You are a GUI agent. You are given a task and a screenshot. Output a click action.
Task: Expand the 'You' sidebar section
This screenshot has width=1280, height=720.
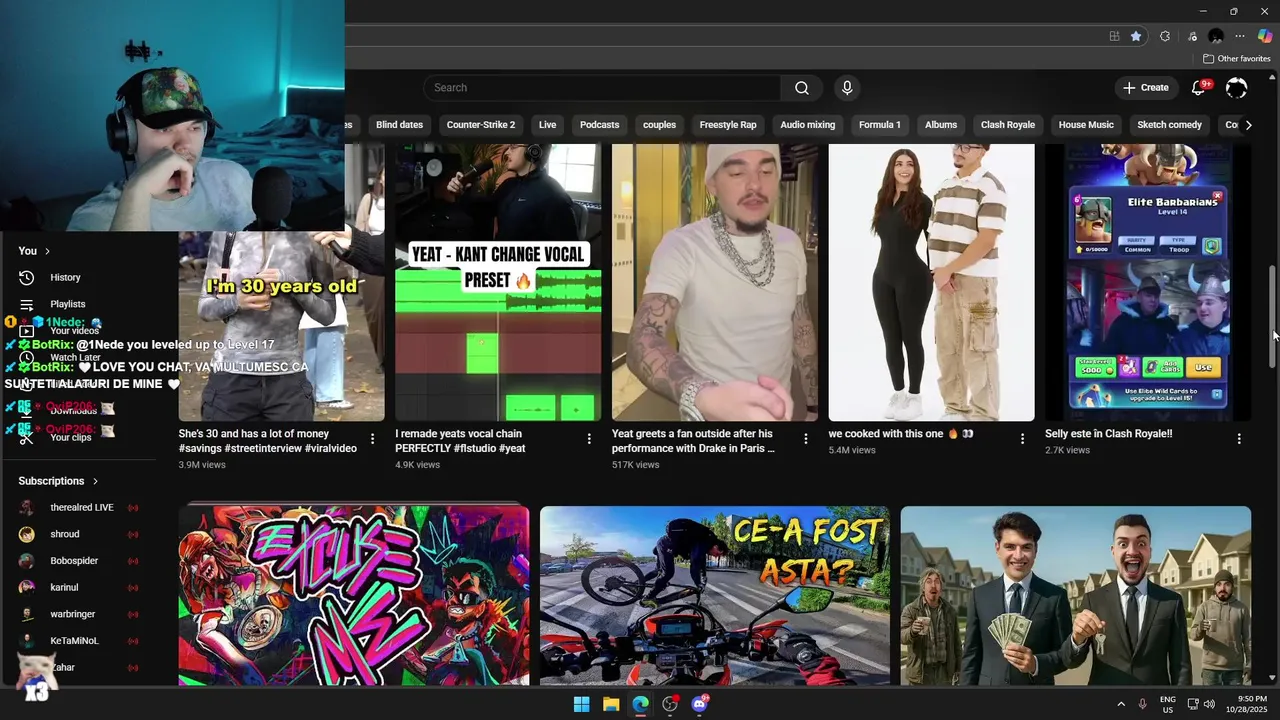[34, 251]
